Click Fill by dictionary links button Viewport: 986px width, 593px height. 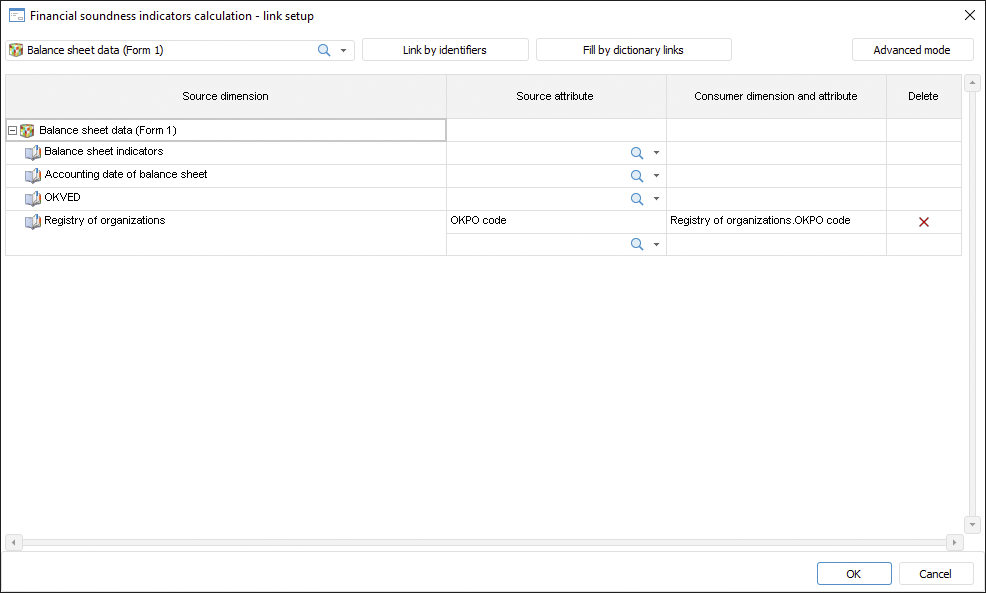(x=633, y=50)
